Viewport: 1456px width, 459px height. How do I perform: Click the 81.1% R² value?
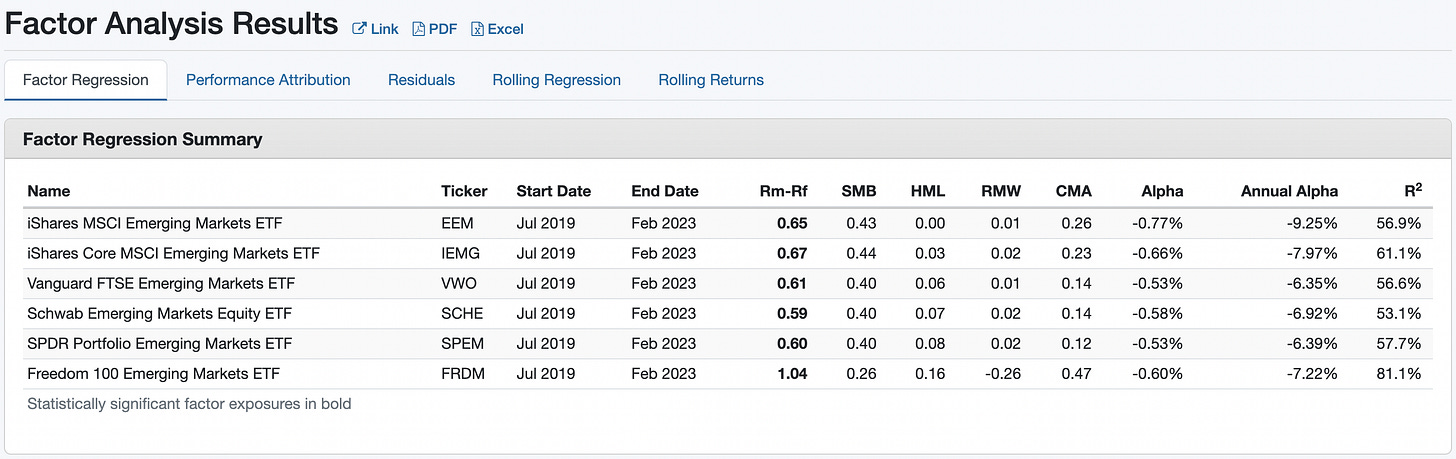(1400, 374)
